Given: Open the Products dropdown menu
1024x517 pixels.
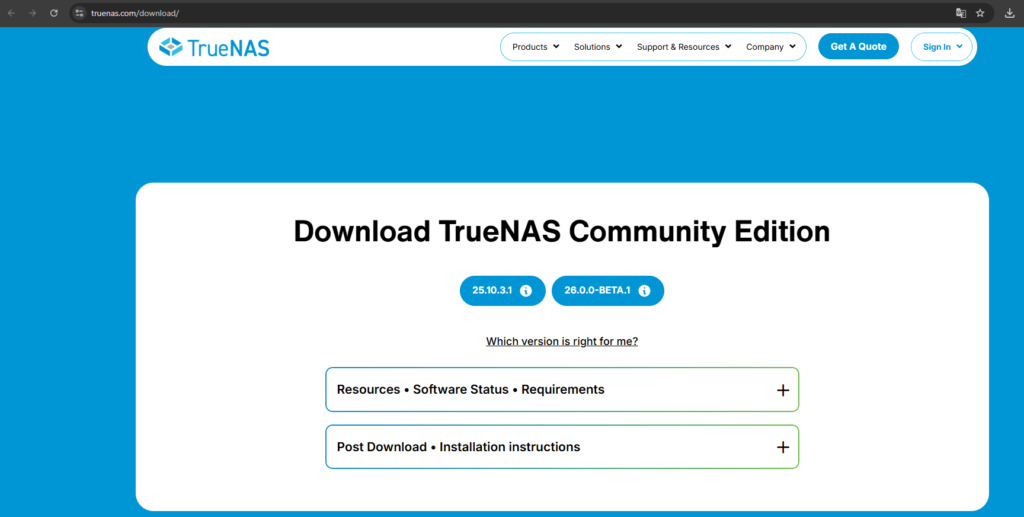Looking at the screenshot, I should 536,47.
